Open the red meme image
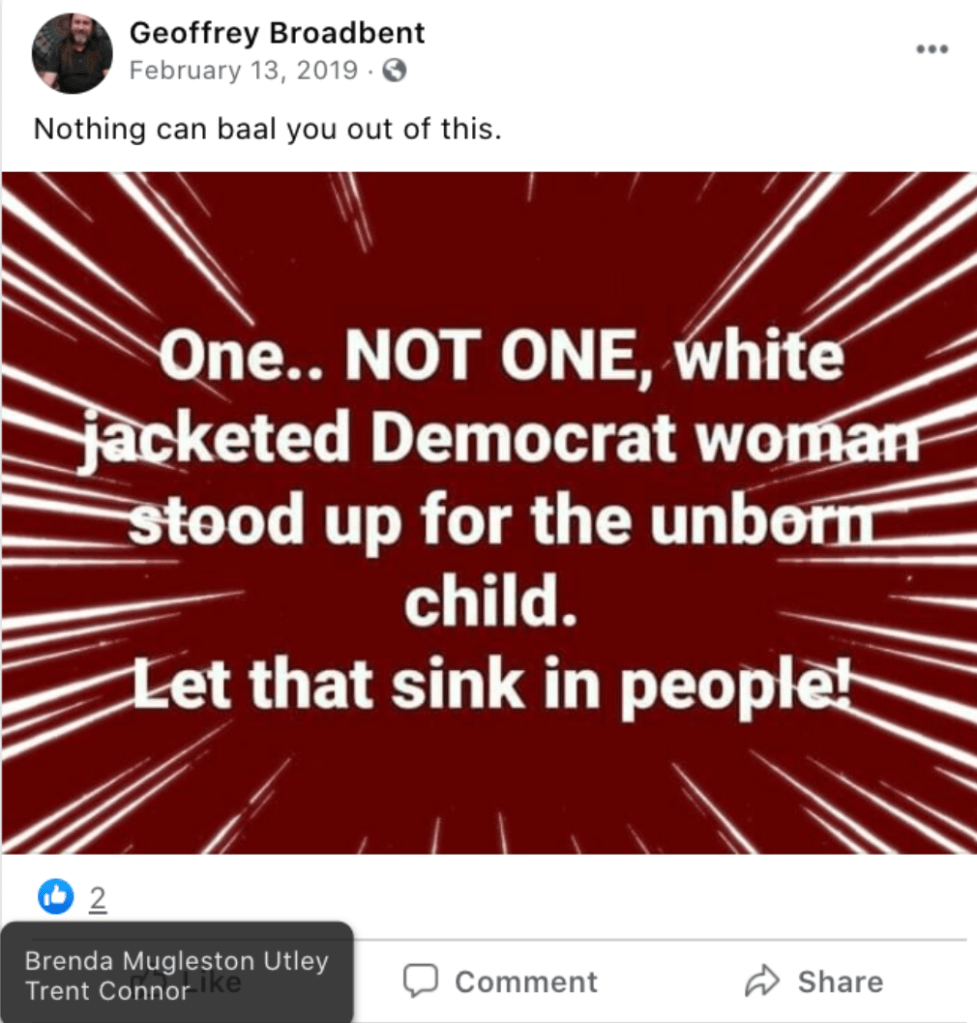 coord(489,513)
